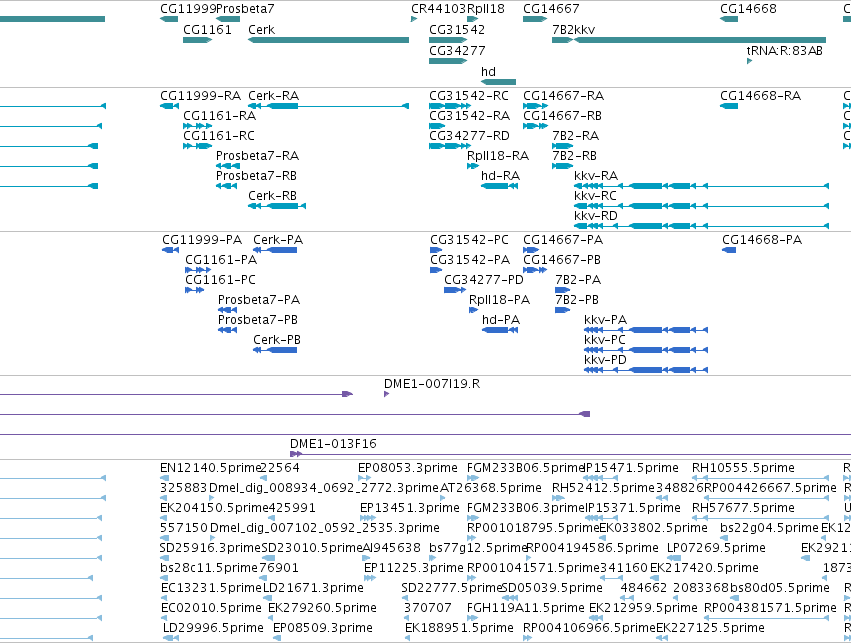Screen dimensions: 851x643
Task: Select the kkv-RC transcript
Action: click(701, 206)
